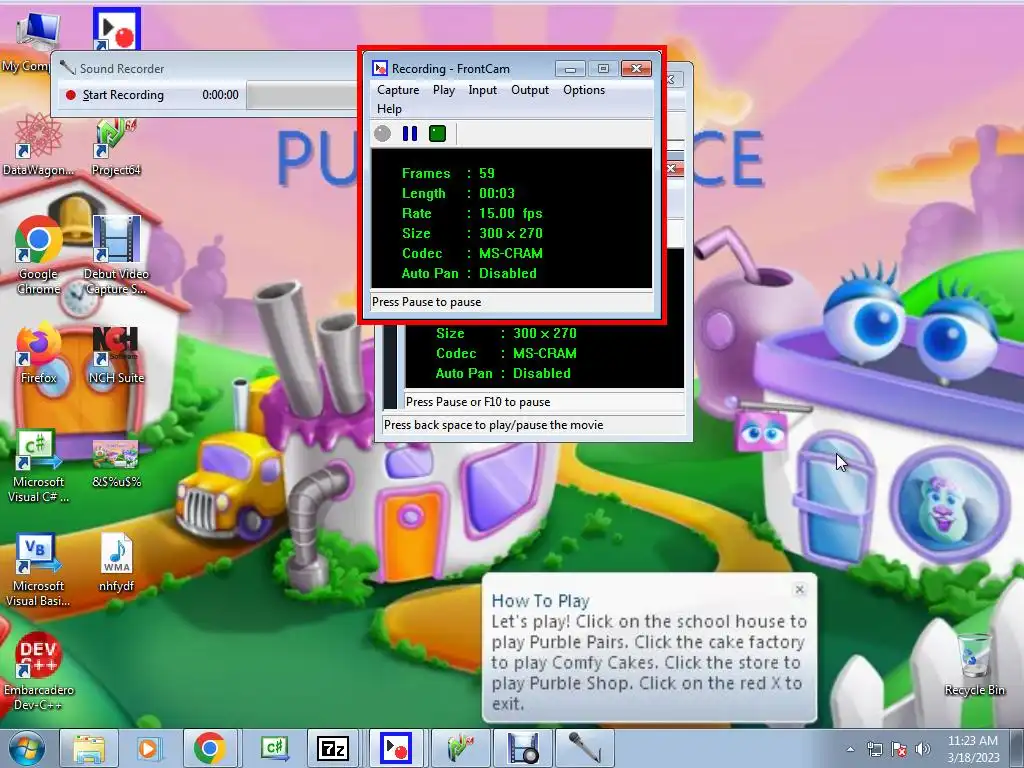This screenshot has width=1024, height=768.
Task: Select the Project64 desktop icon
Action: coord(116,145)
